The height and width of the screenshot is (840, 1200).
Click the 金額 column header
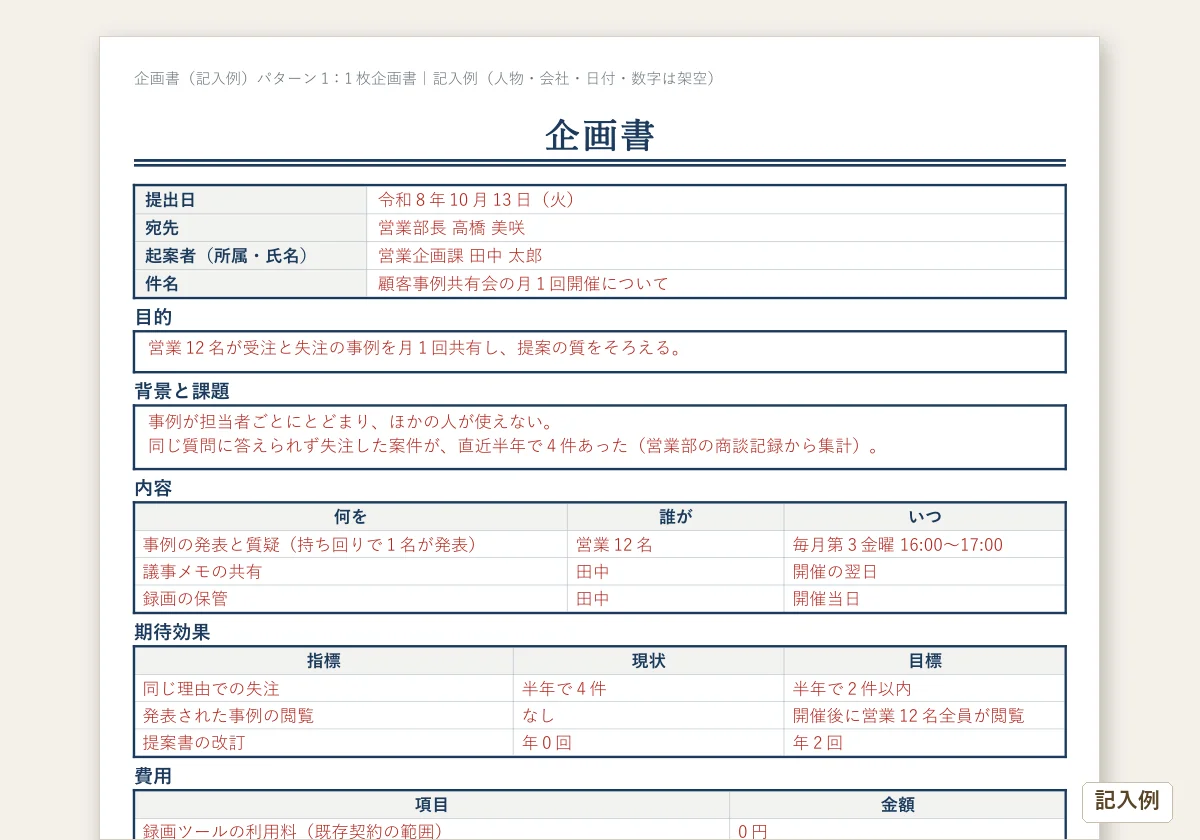click(x=897, y=805)
